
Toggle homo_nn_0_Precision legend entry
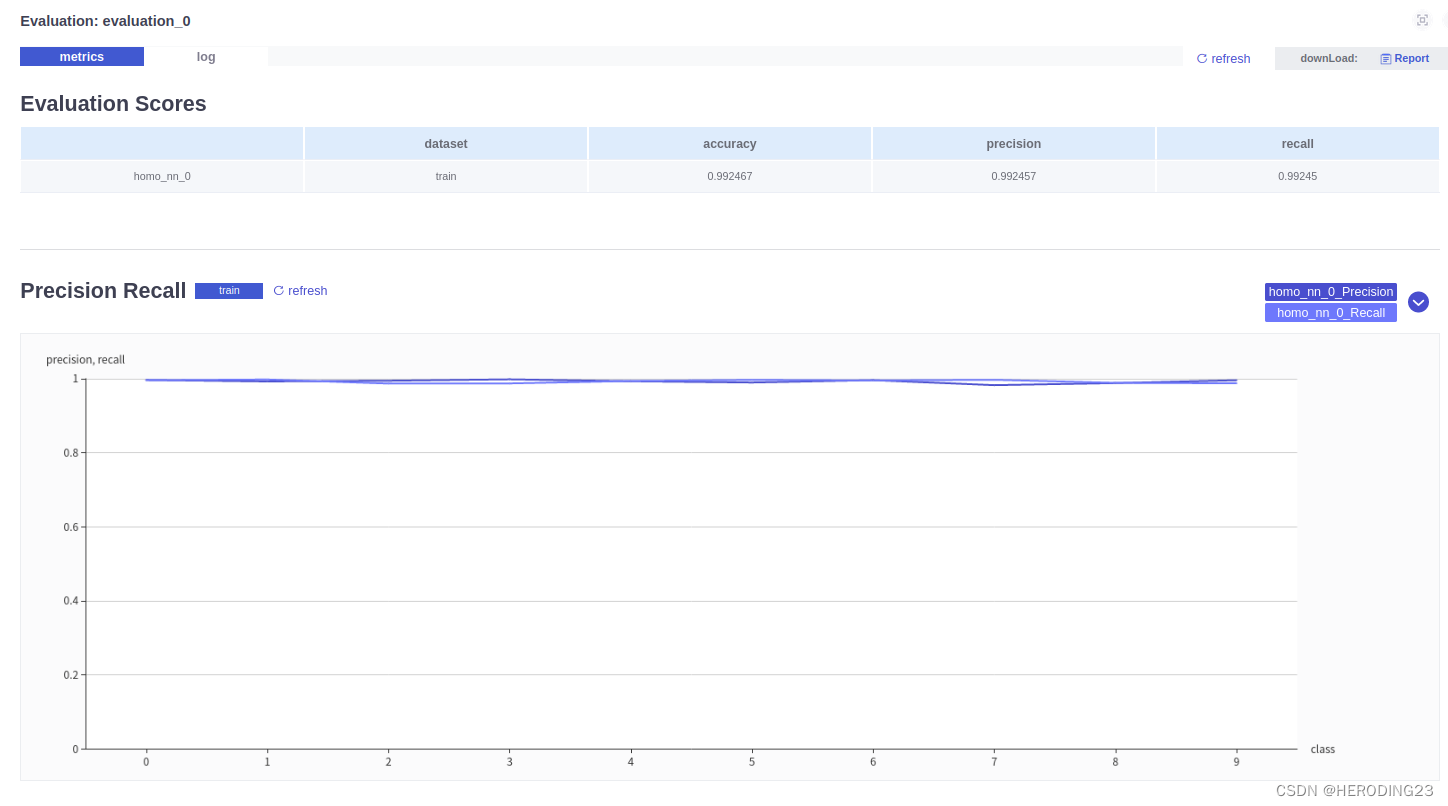1331,292
